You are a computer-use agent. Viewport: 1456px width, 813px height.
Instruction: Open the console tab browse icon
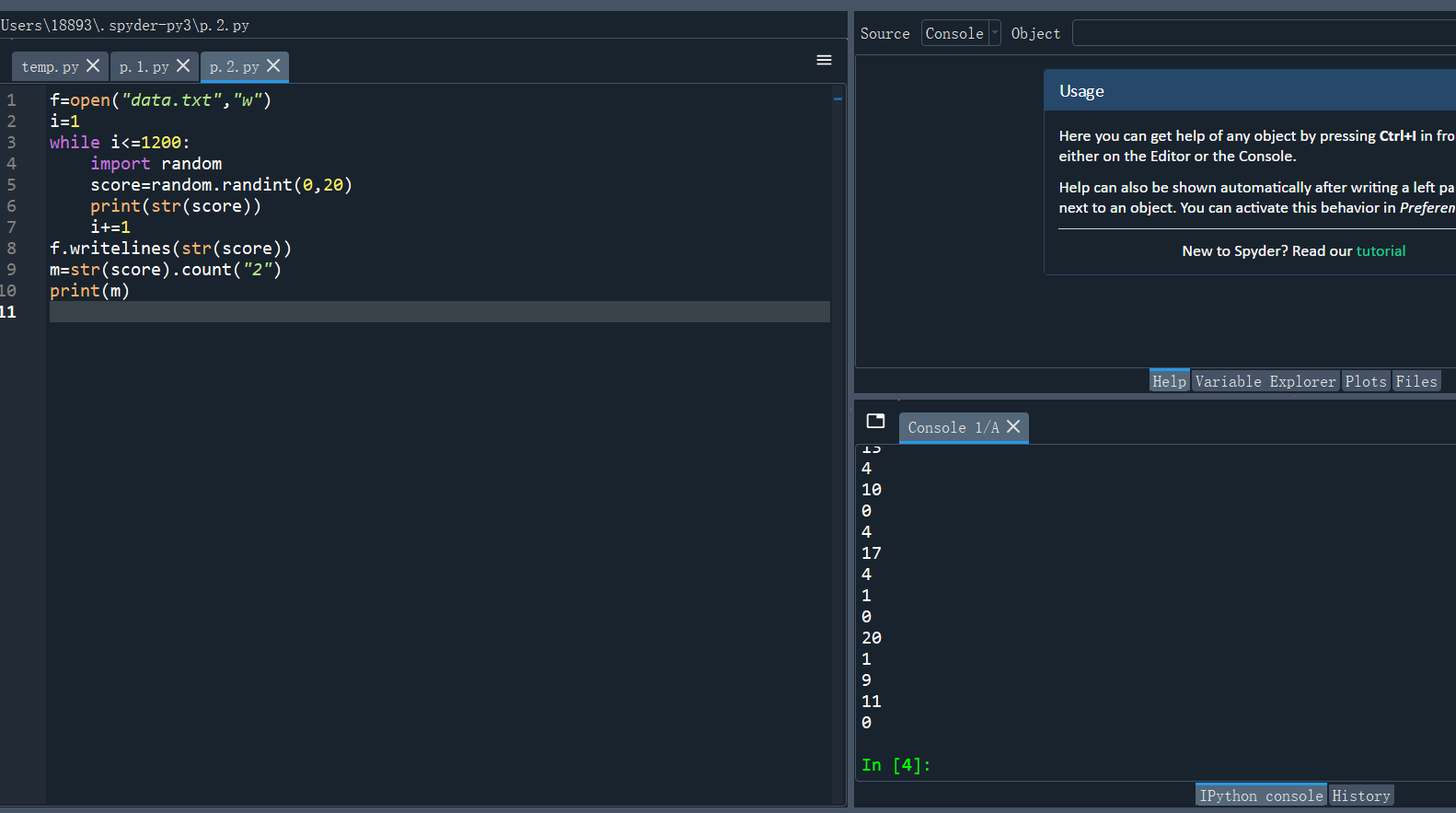pos(875,421)
